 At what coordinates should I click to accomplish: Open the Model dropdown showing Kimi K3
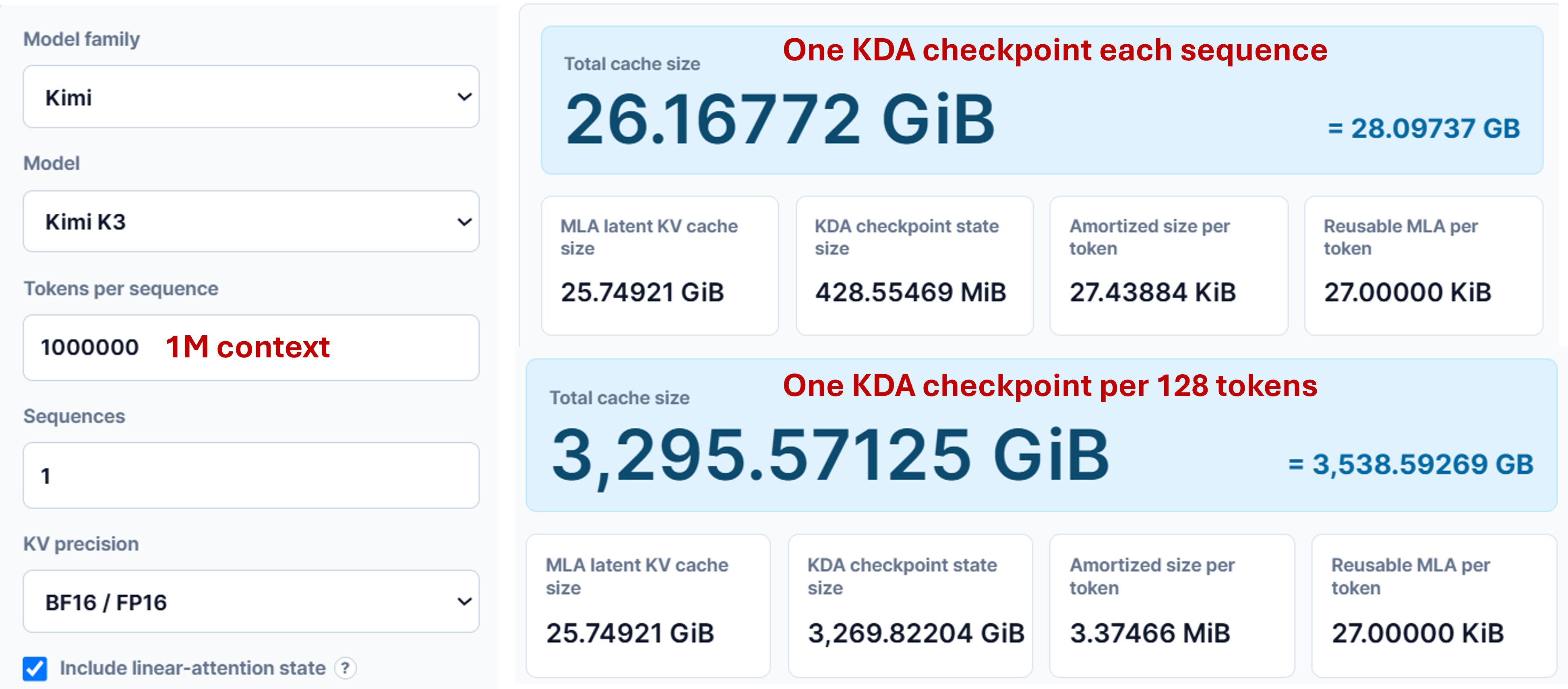(251, 221)
